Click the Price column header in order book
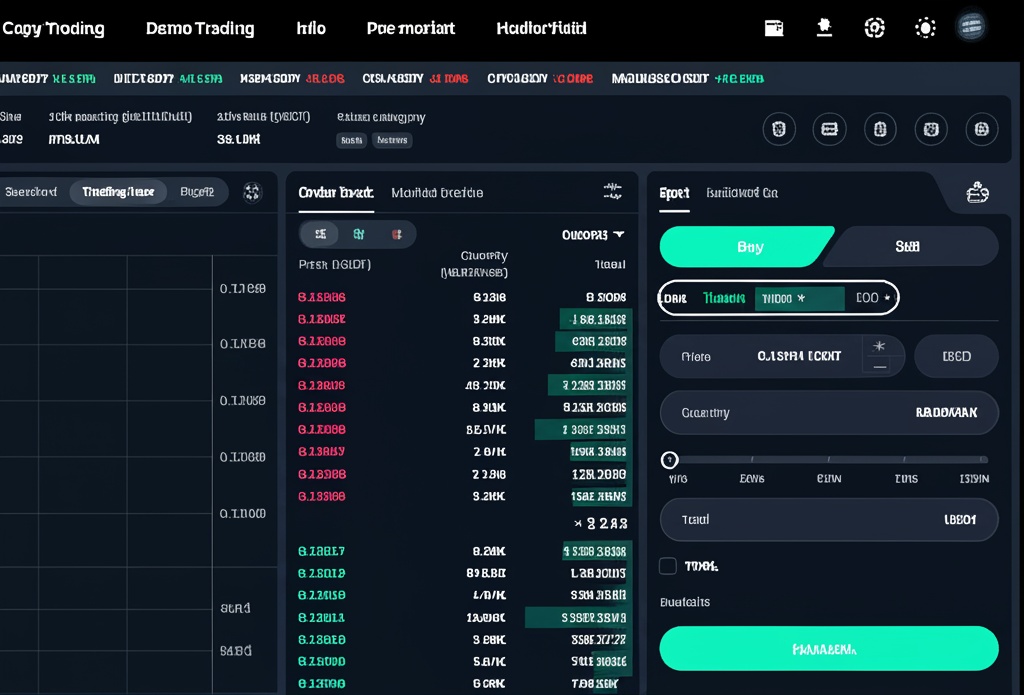 point(334,265)
